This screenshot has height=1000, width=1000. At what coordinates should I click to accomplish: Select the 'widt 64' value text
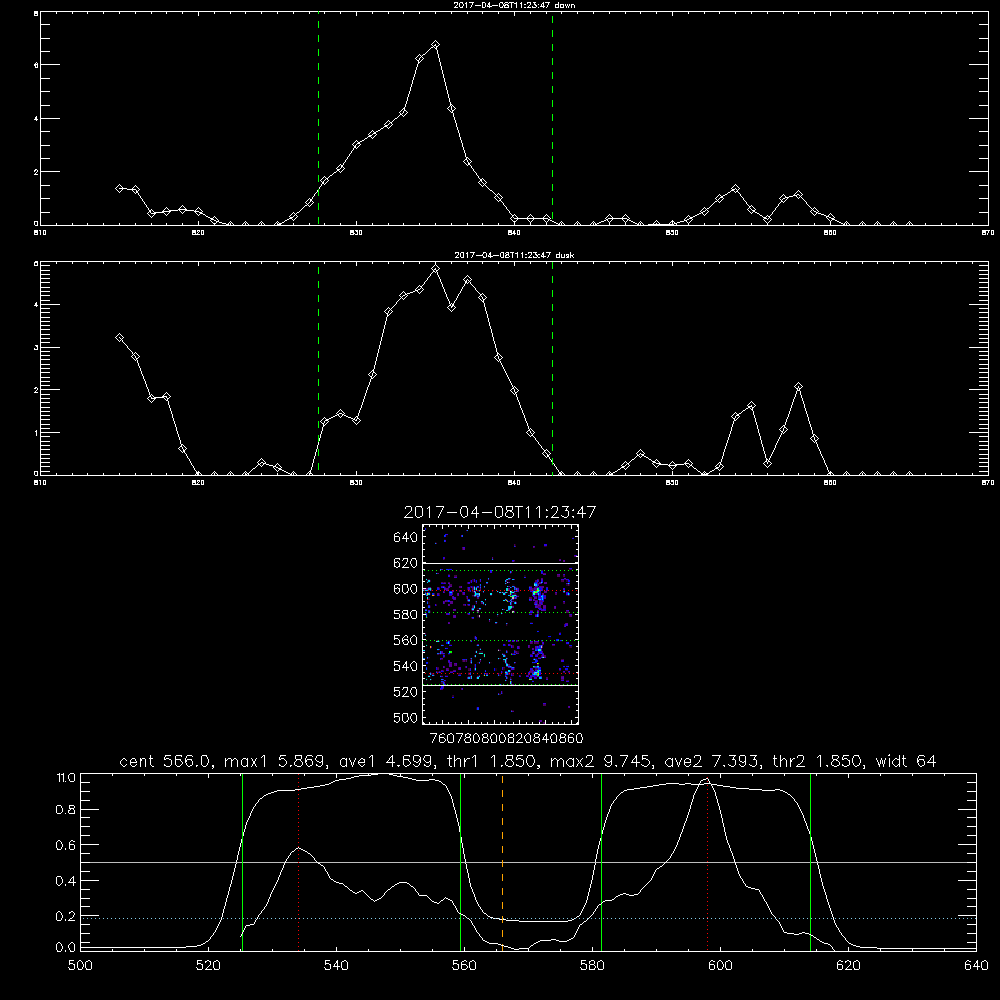[x=906, y=761]
